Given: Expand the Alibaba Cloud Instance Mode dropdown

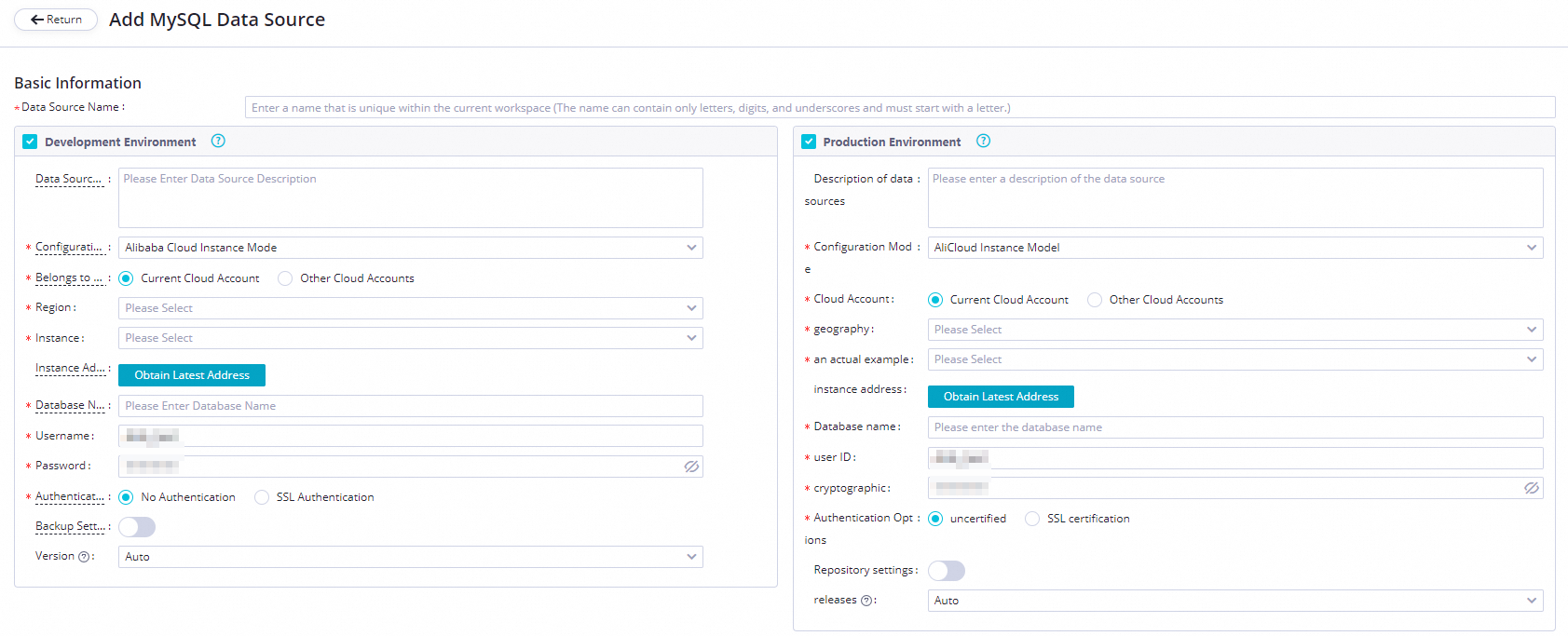Looking at the screenshot, I should click(410, 248).
